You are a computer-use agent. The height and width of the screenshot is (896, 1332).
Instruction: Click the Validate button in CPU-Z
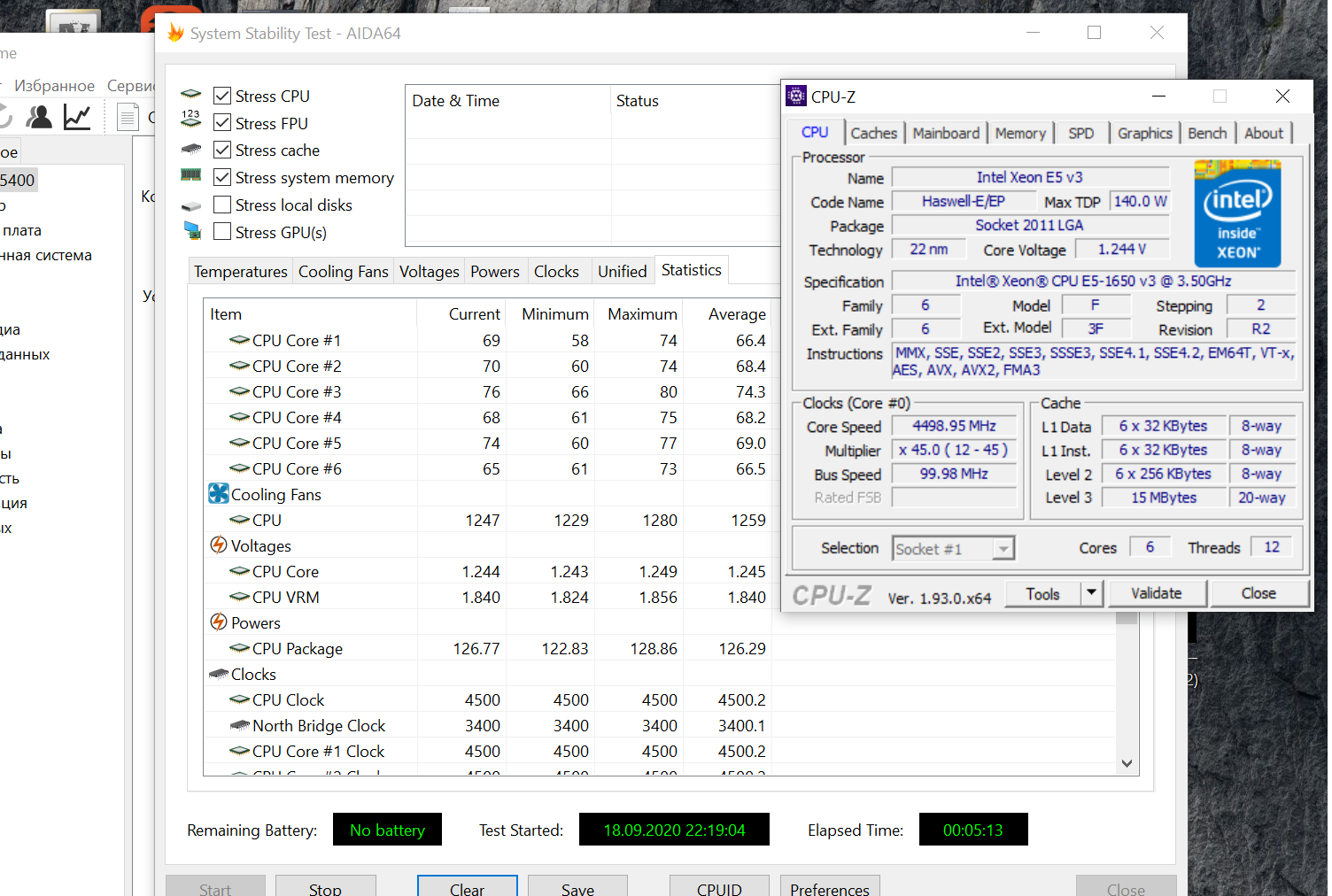tap(1156, 593)
